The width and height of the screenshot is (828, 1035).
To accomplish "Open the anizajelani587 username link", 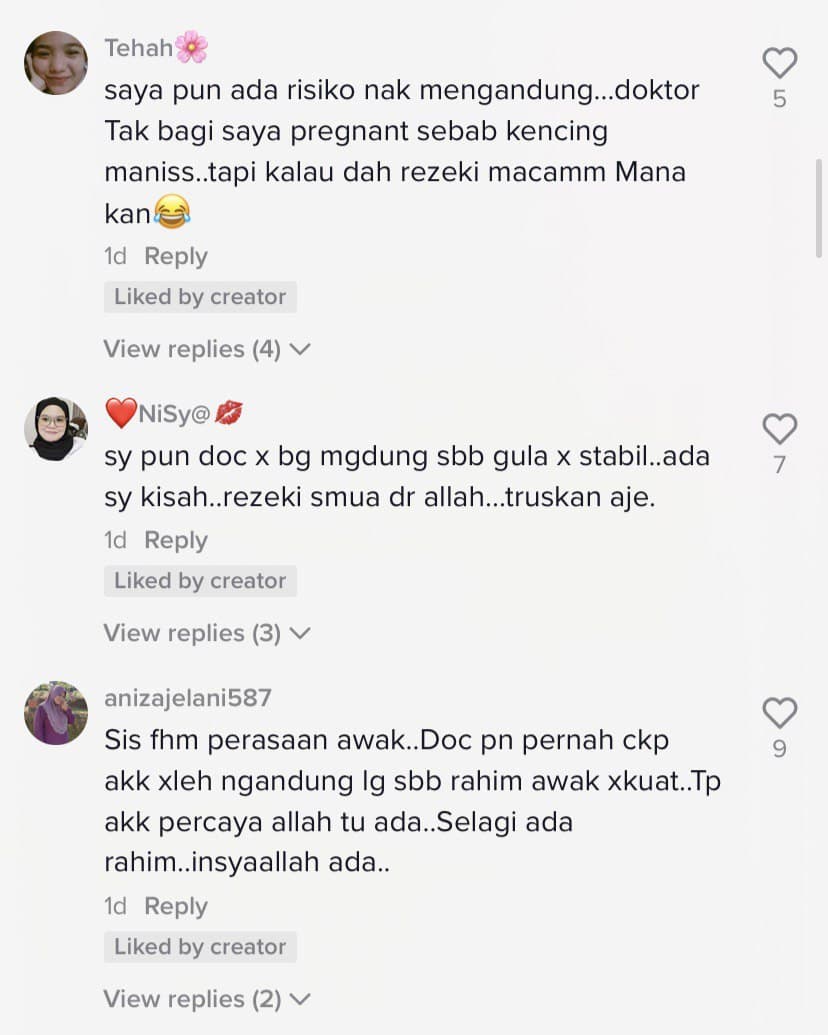I will coord(188,698).
